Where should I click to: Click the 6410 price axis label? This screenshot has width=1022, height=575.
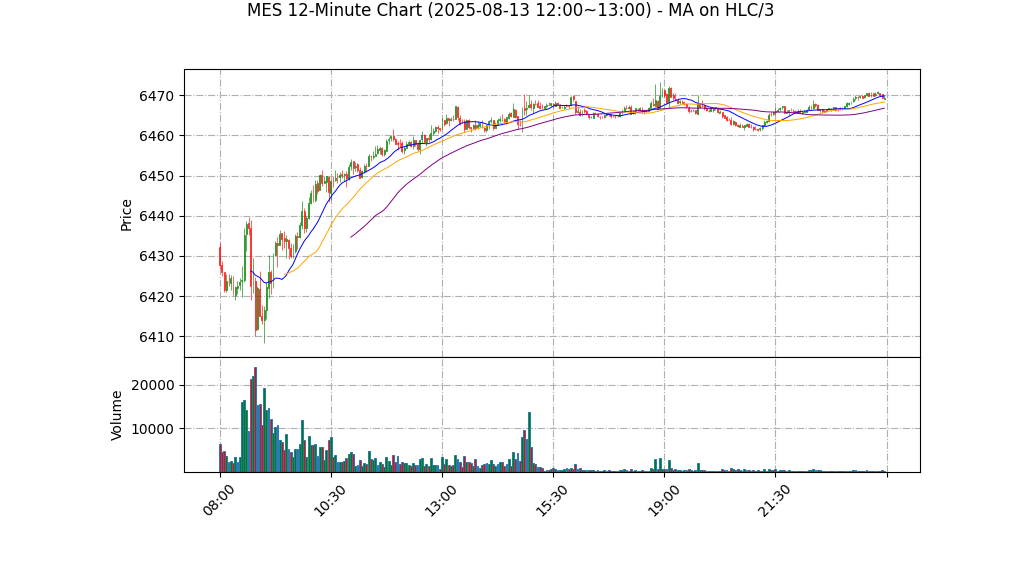(x=157, y=338)
